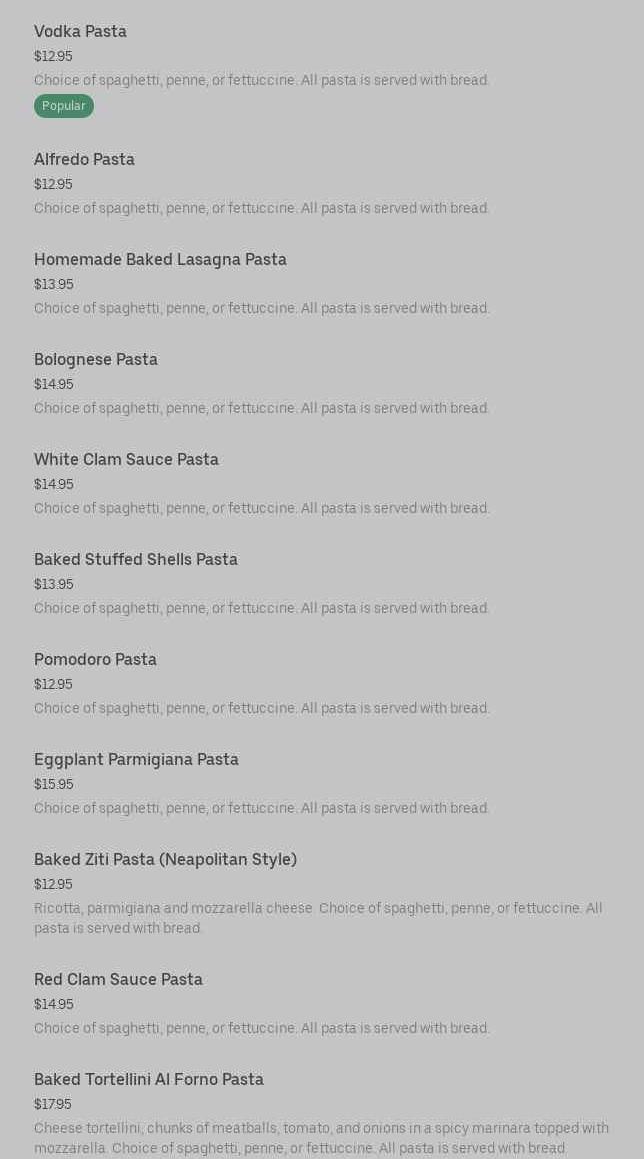The height and width of the screenshot is (1159, 644).
Task: Click the $17.95 price of Baked Tortellini
Action: pos(53,1104)
